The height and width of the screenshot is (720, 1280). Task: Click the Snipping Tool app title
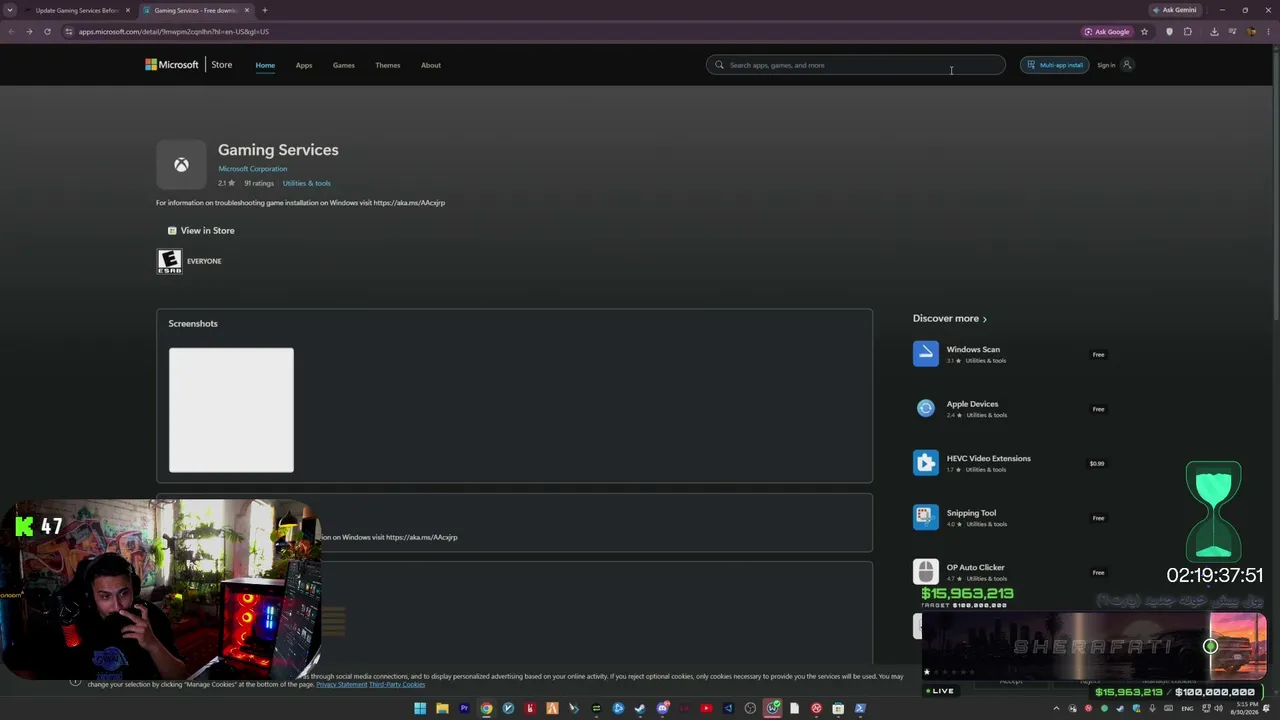pyautogui.click(x=971, y=513)
